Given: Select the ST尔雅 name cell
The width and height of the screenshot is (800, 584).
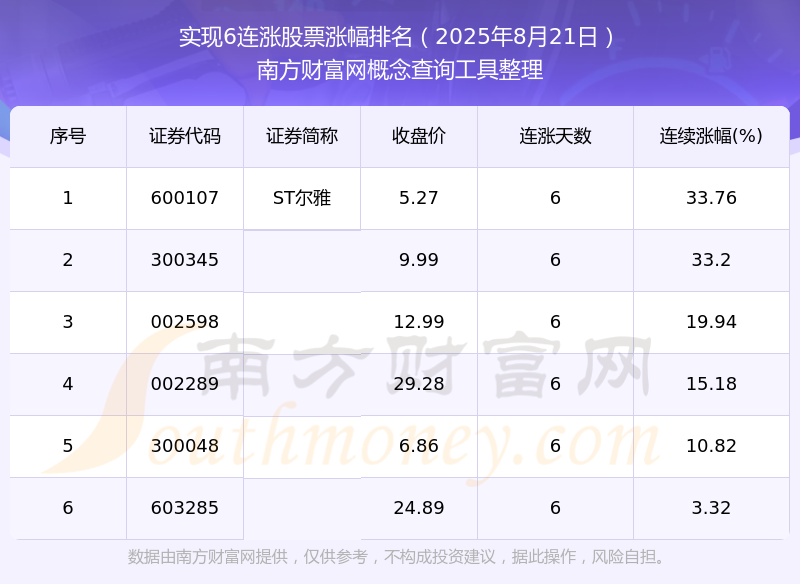Looking at the screenshot, I should coord(302,198).
